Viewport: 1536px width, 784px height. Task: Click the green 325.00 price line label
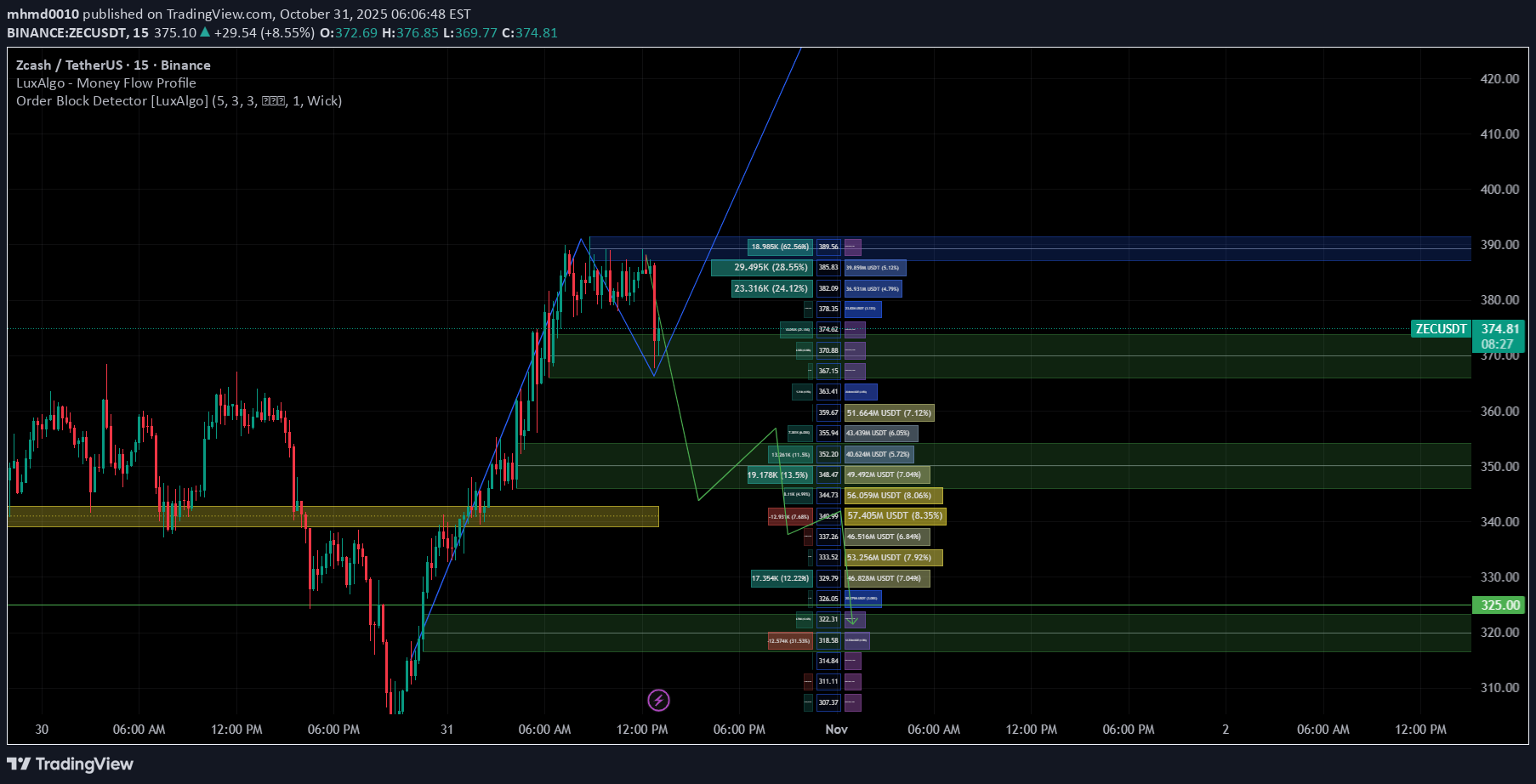click(1499, 605)
